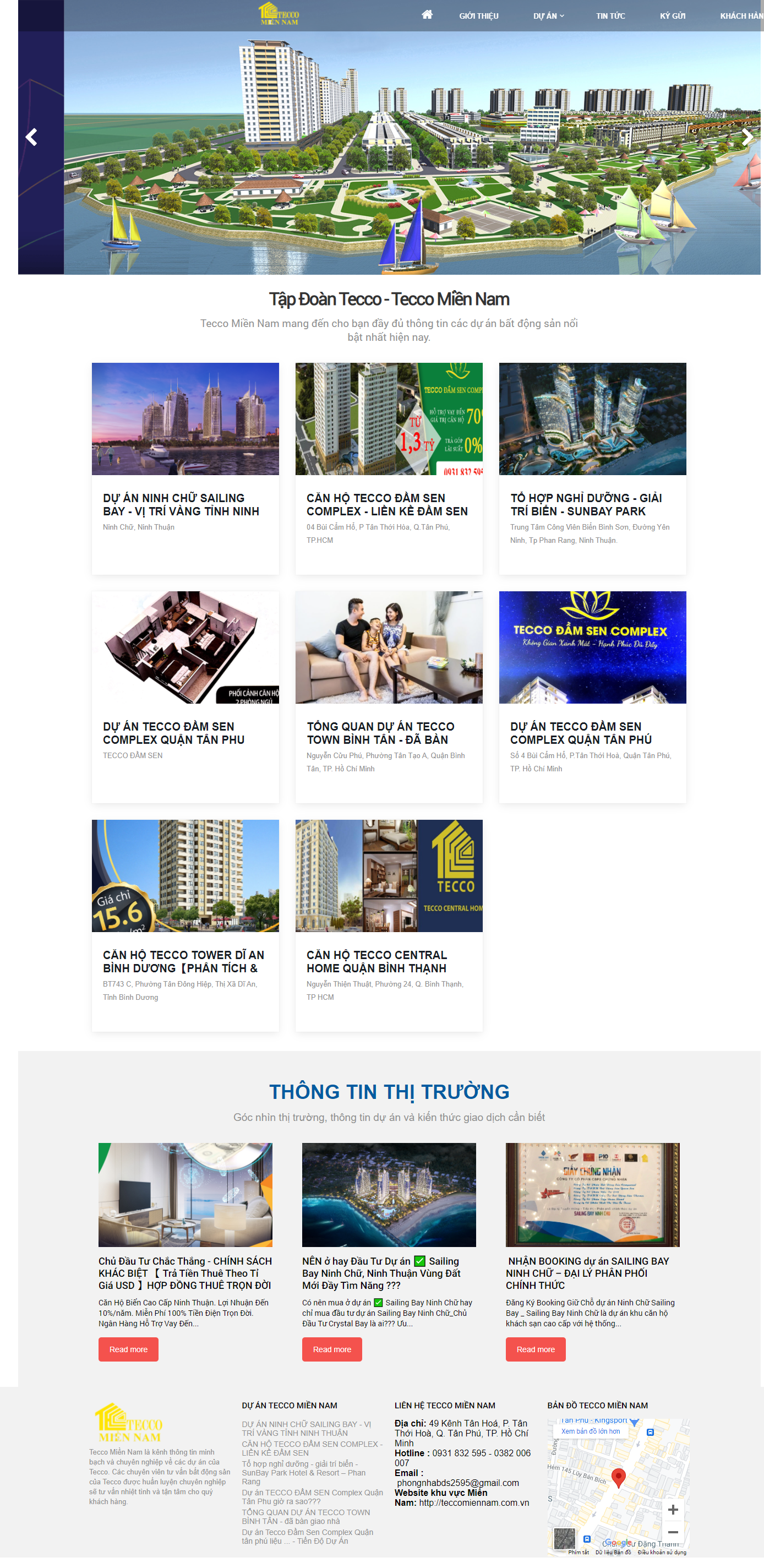Go to the home page via house icon
Screen dimensions: 764x1568
427,15
